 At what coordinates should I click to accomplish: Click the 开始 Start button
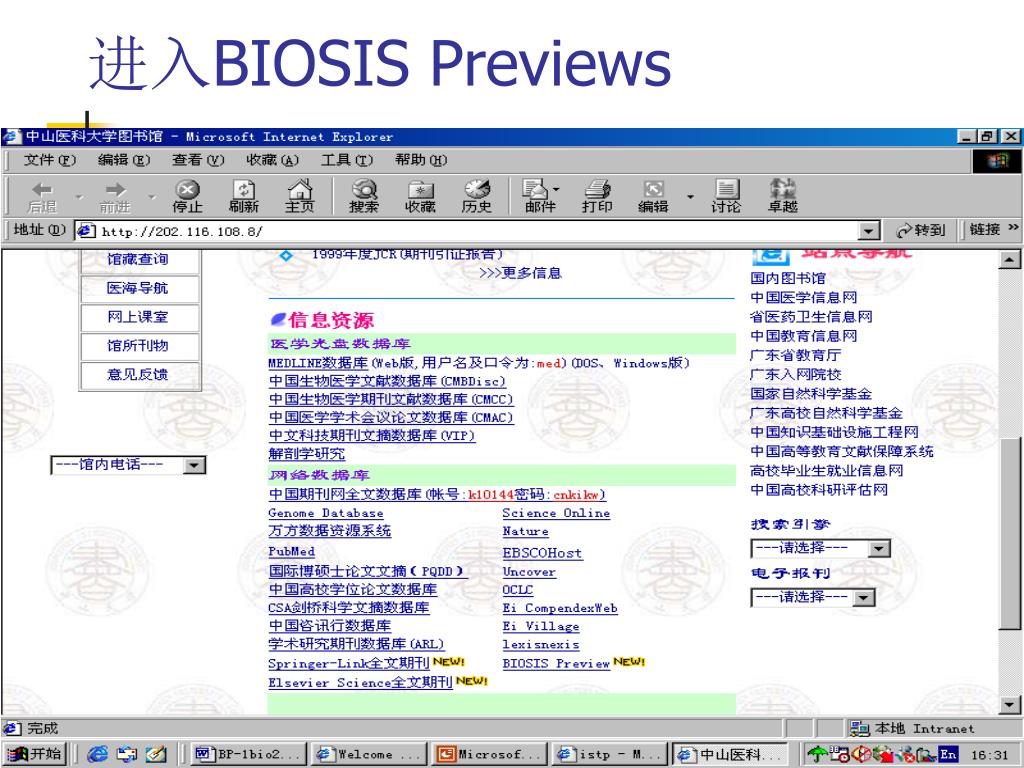click(x=35, y=754)
